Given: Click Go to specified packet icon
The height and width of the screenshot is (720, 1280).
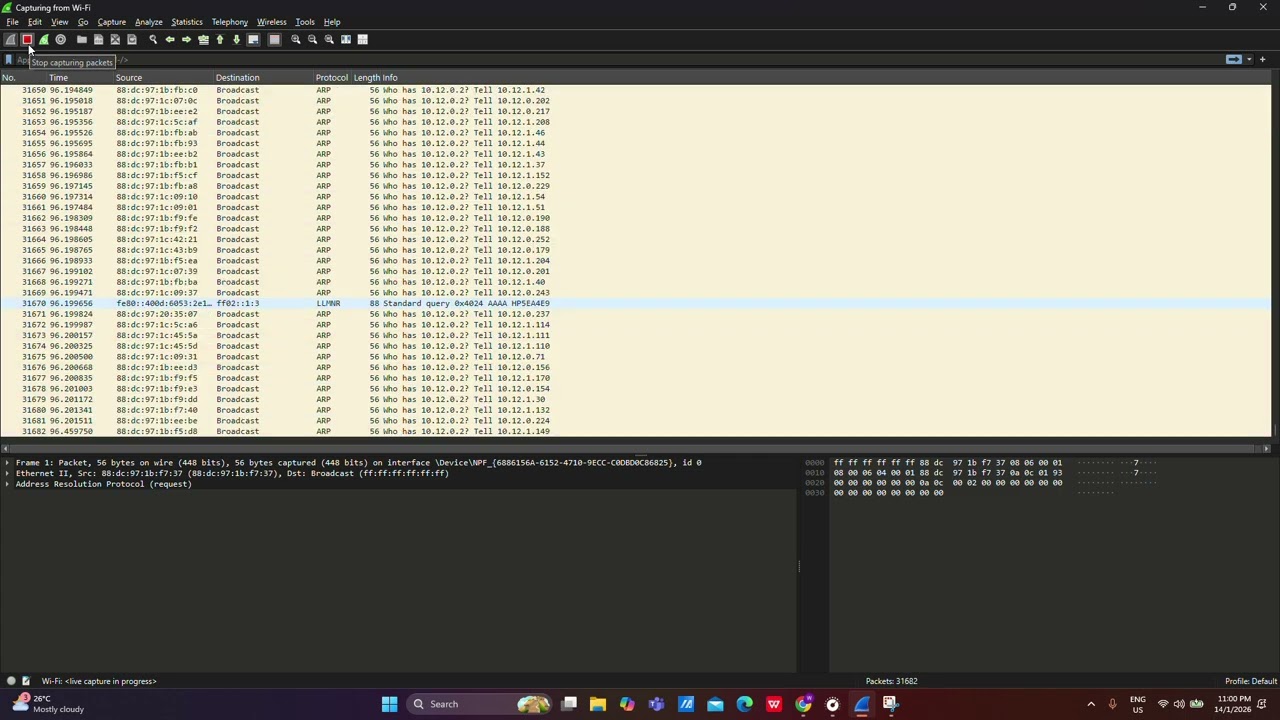Looking at the screenshot, I should tap(203, 40).
